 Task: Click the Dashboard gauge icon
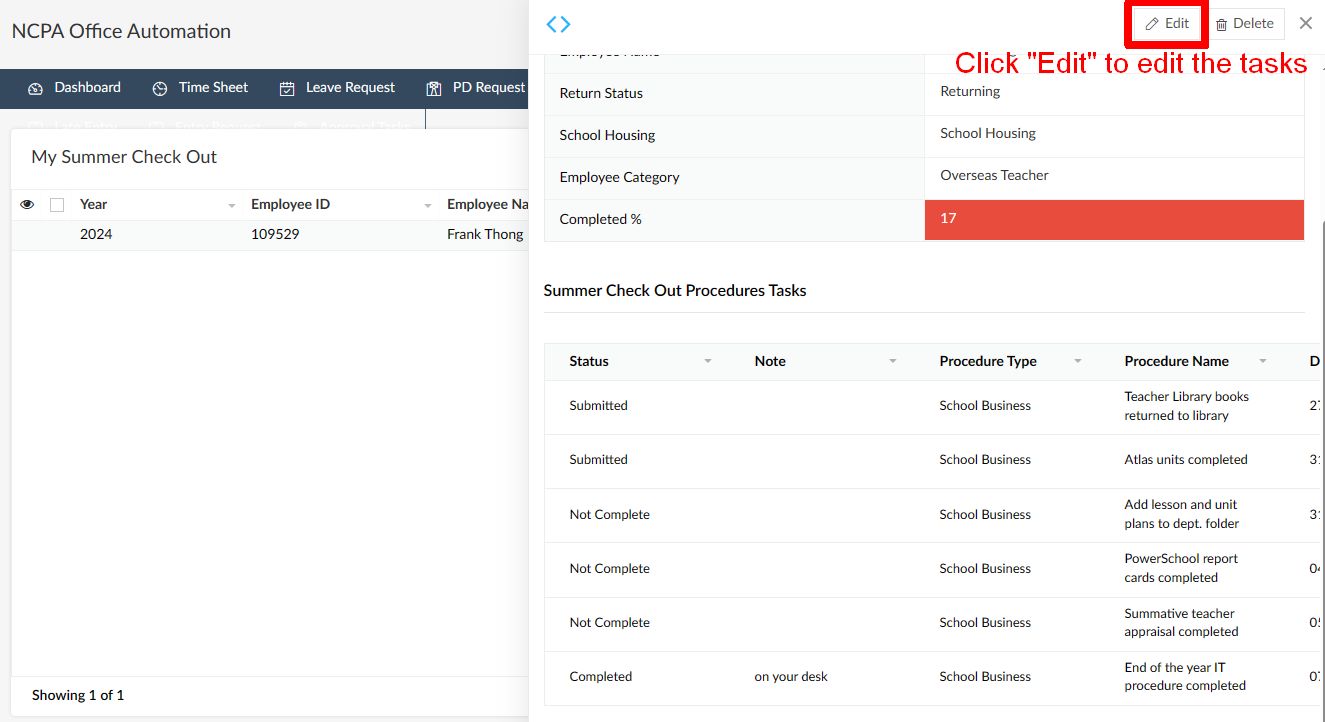point(36,88)
